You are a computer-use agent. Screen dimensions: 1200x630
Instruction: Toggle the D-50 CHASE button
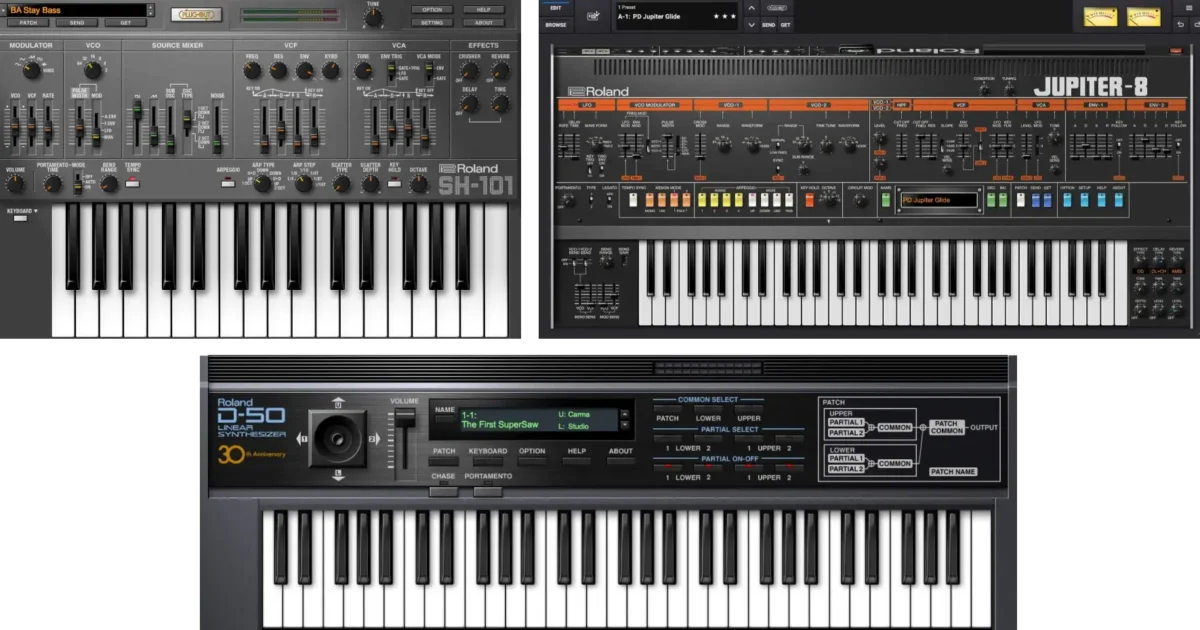point(444,490)
